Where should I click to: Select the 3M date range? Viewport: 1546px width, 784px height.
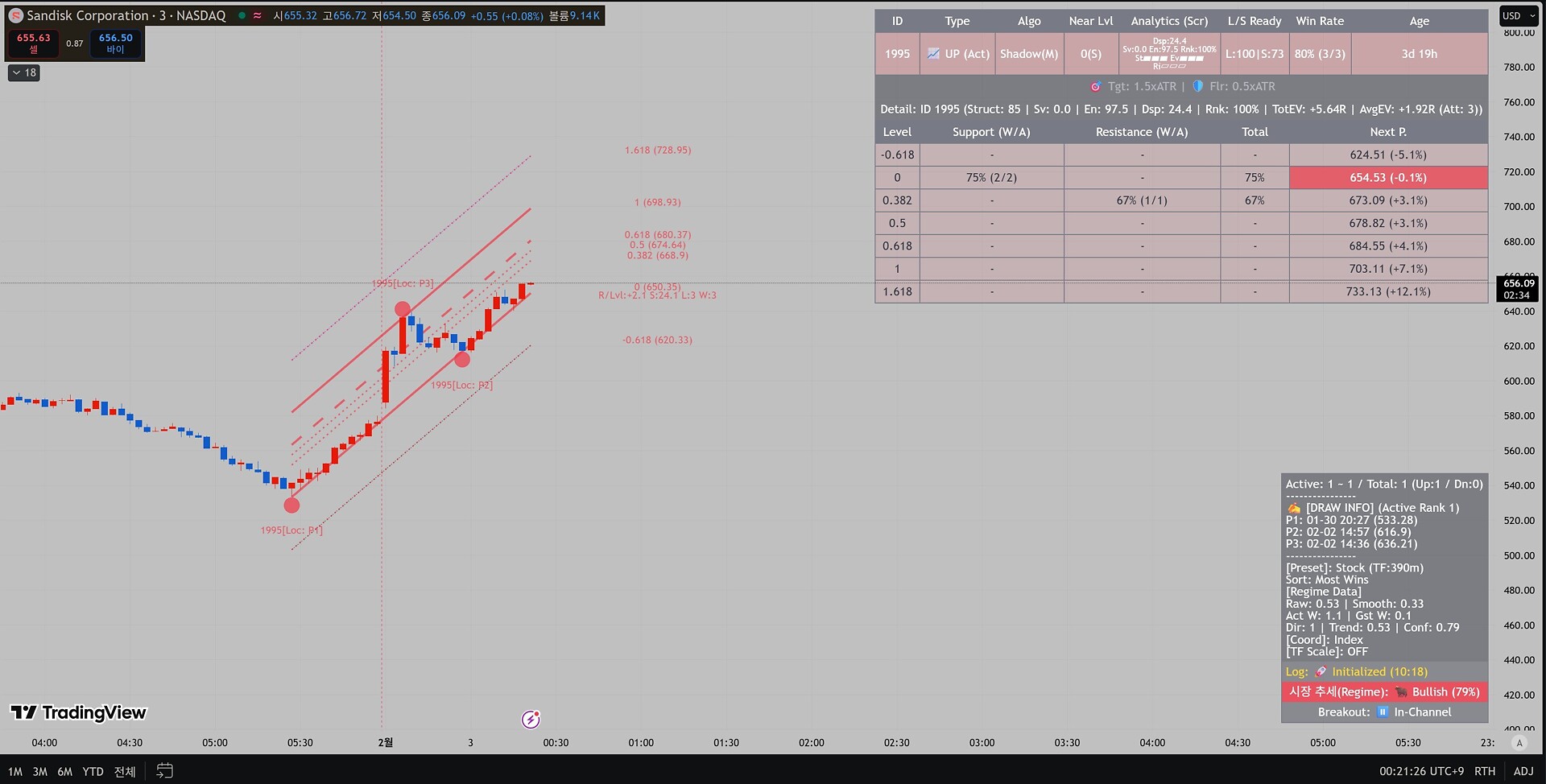click(x=39, y=771)
